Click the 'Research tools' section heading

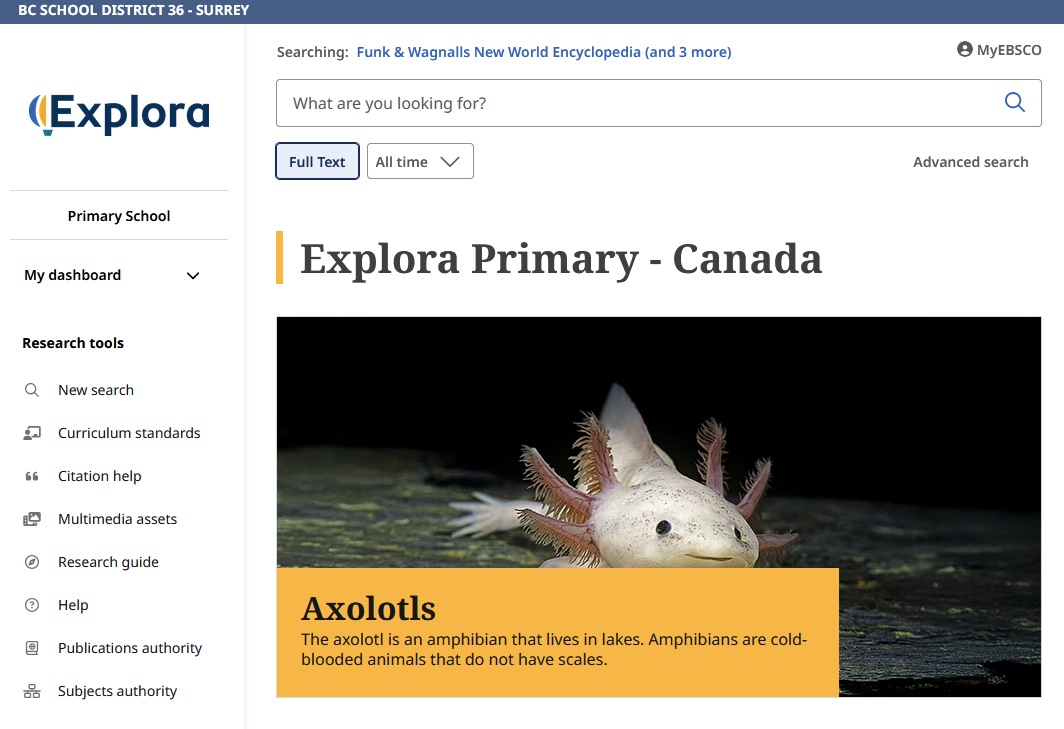tap(73, 343)
